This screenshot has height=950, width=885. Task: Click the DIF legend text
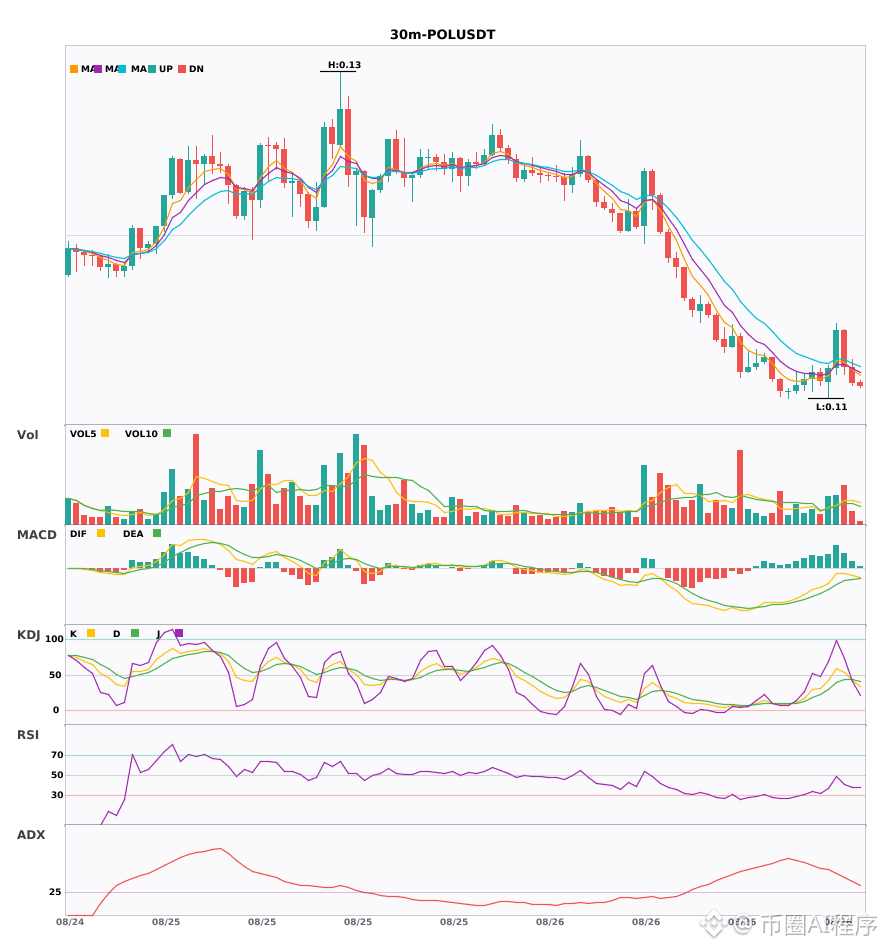tap(78, 534)
